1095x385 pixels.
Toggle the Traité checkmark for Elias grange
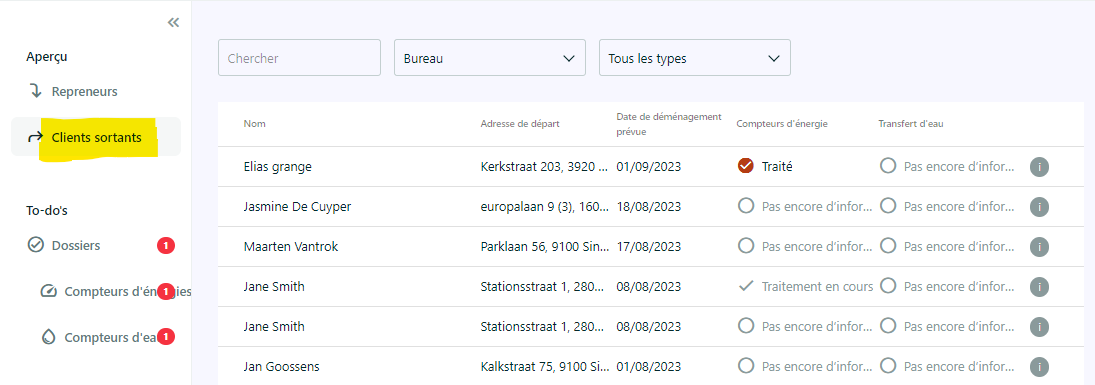pos(746,166)
